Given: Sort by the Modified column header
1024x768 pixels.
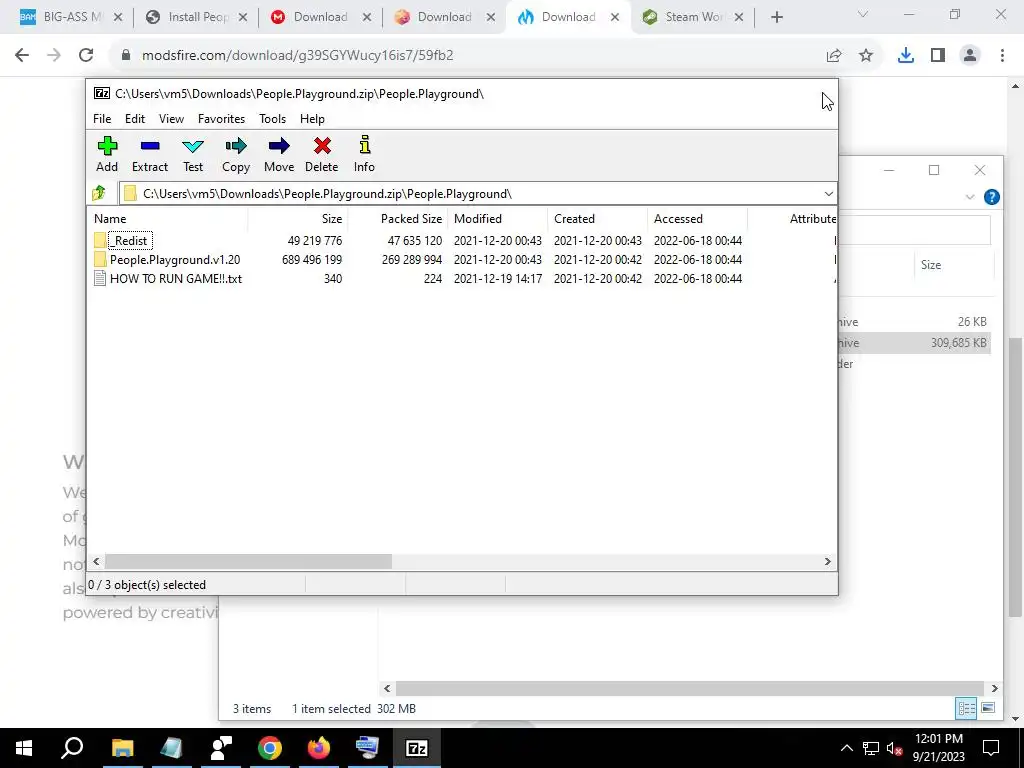Looking at the screenshot, I should click(x=498, y=219).
